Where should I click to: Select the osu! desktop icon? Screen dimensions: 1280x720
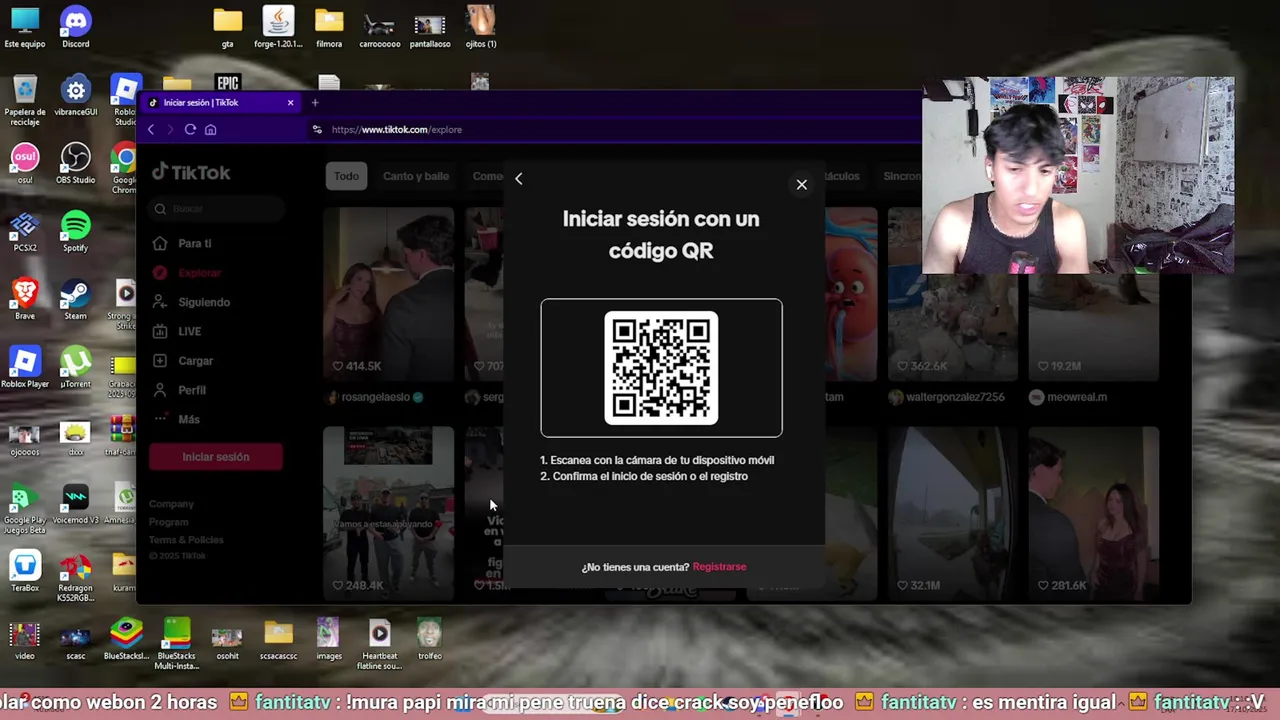pyautogui.click(x=25, y=164)
